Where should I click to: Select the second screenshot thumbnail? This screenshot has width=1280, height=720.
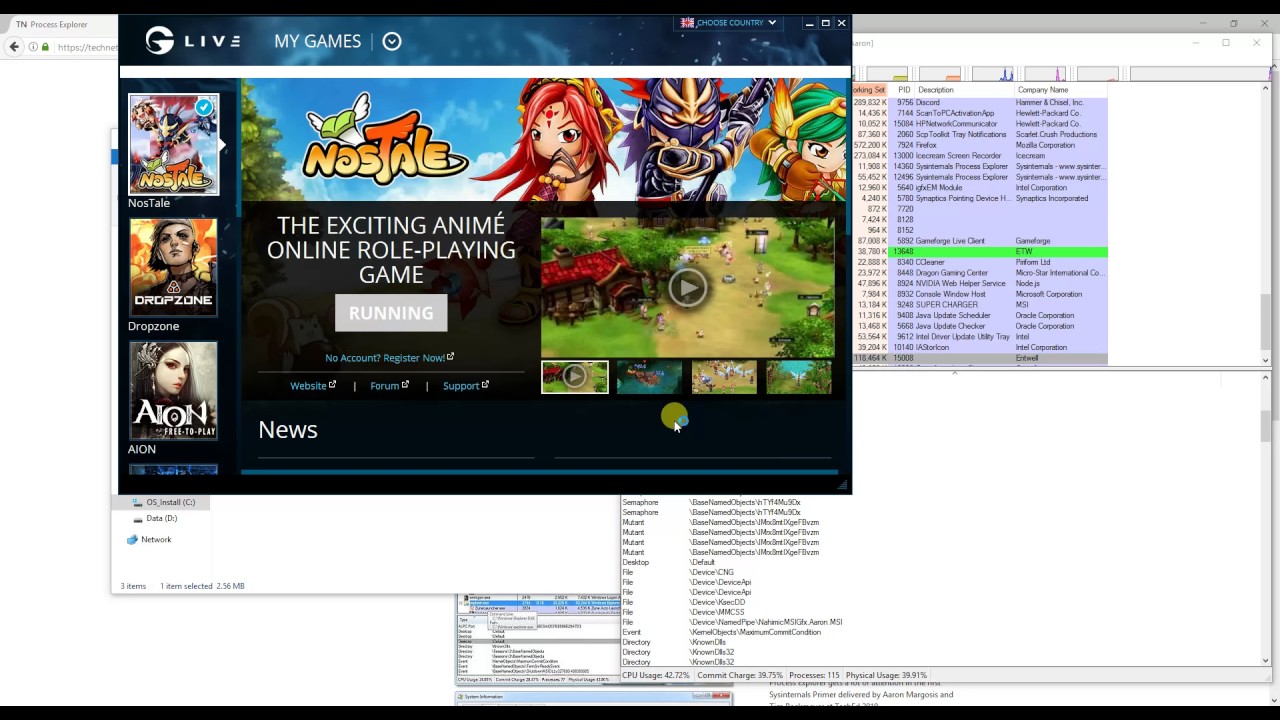649,377
